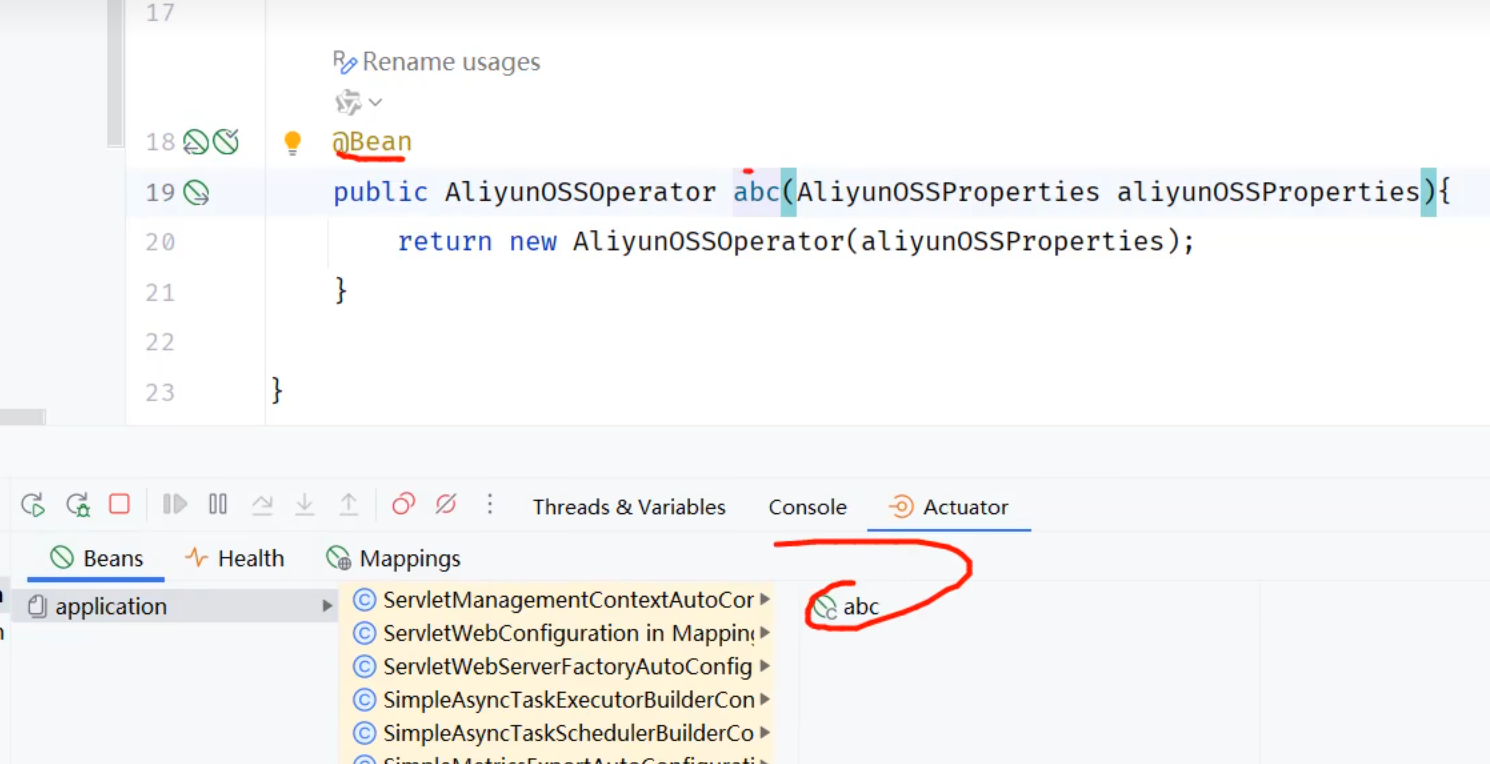Toggle Mute Breakpoints icon
Image resolution: width=1490 pixels, height=764 pixels.
(x=446, y=504)
